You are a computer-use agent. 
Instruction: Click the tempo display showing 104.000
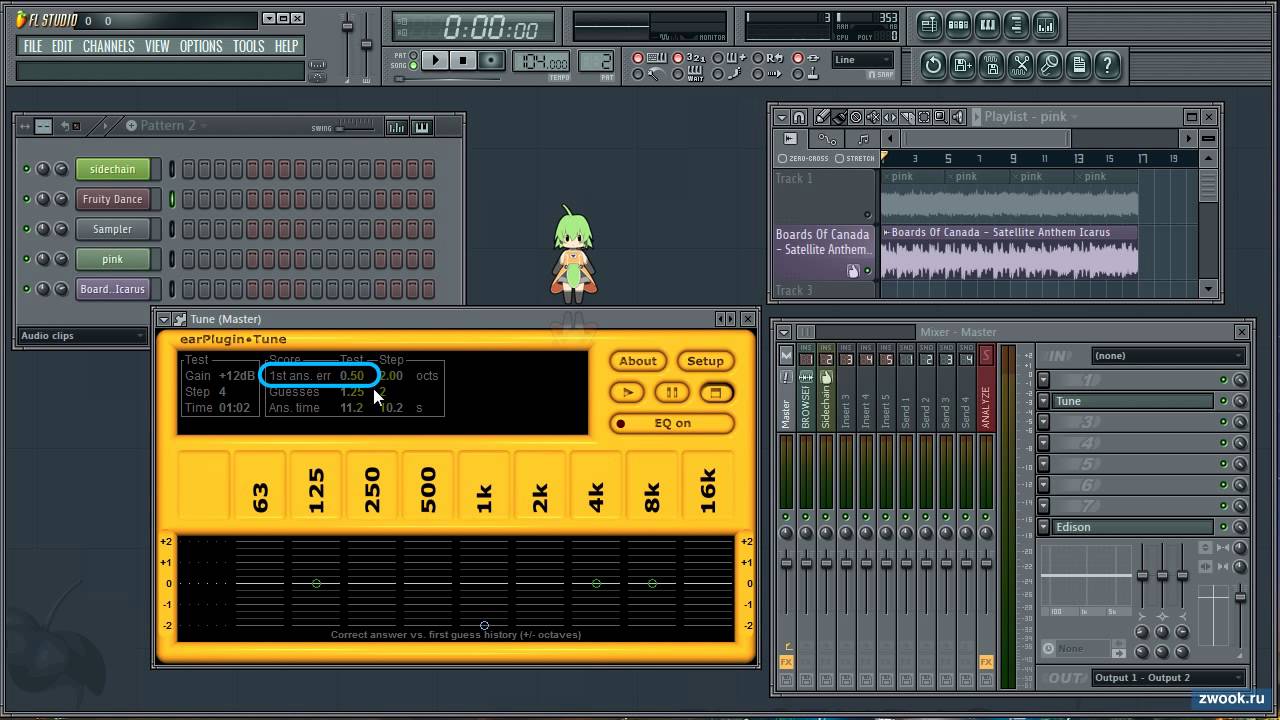tap(541, 62)
